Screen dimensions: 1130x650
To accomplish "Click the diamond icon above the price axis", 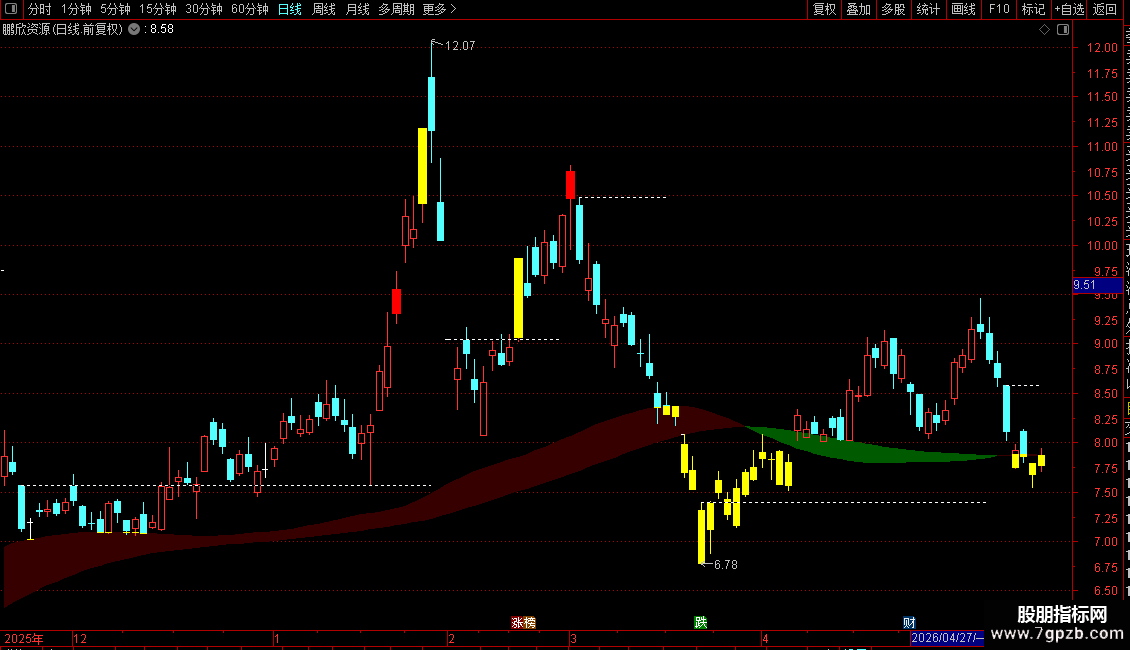I will [1044, 30].
